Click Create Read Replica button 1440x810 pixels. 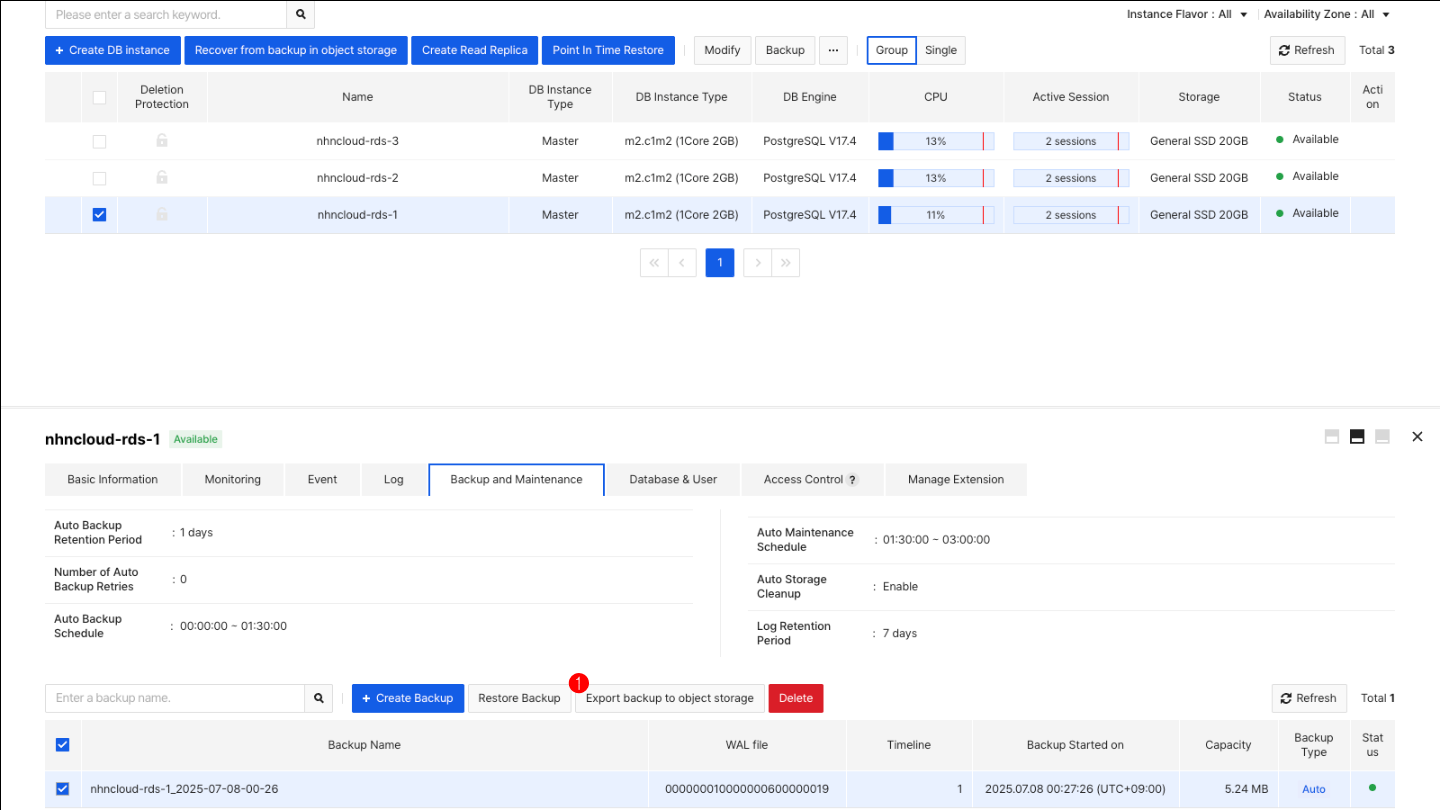click(475, 50)
